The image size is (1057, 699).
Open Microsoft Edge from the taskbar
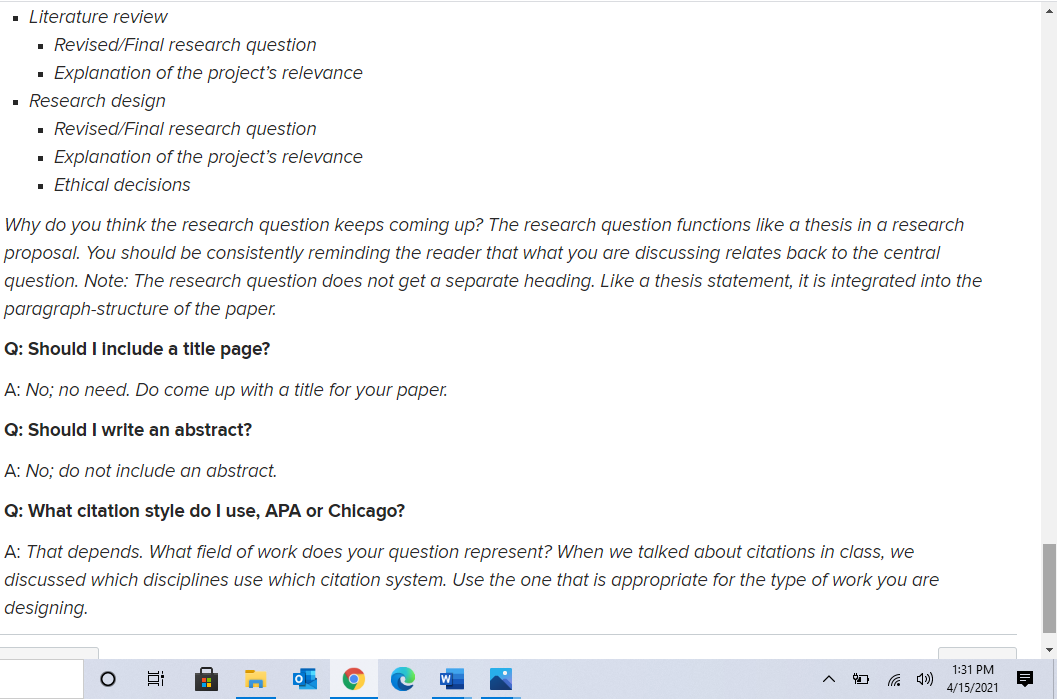pos(402,680)
